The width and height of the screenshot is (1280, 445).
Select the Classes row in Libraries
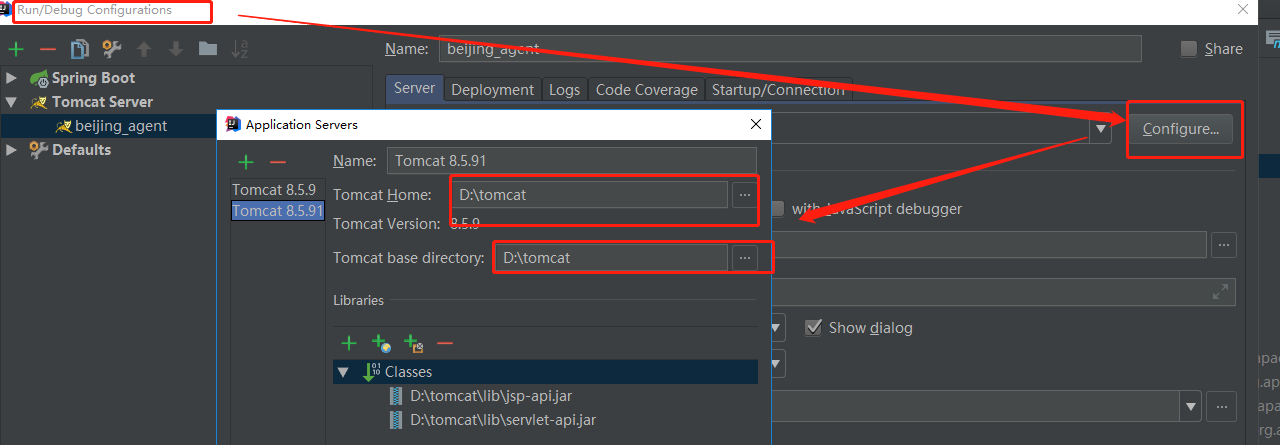click(x=545, y=372)
